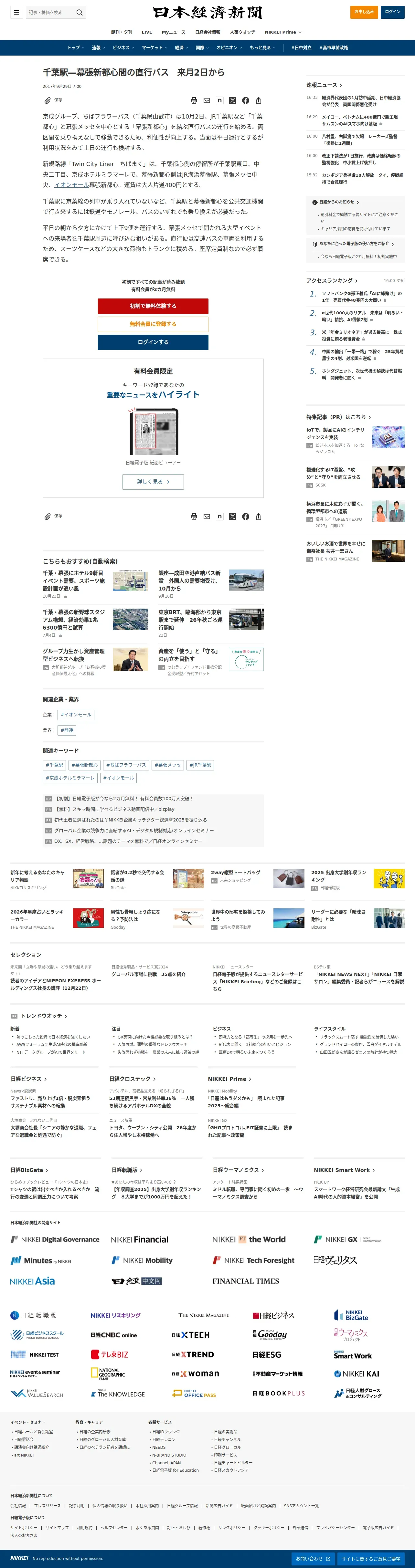This screenshot has width=415, height=1568.
Task: Open the 人事ウオッチ menu item
Action: pos(242,32)
